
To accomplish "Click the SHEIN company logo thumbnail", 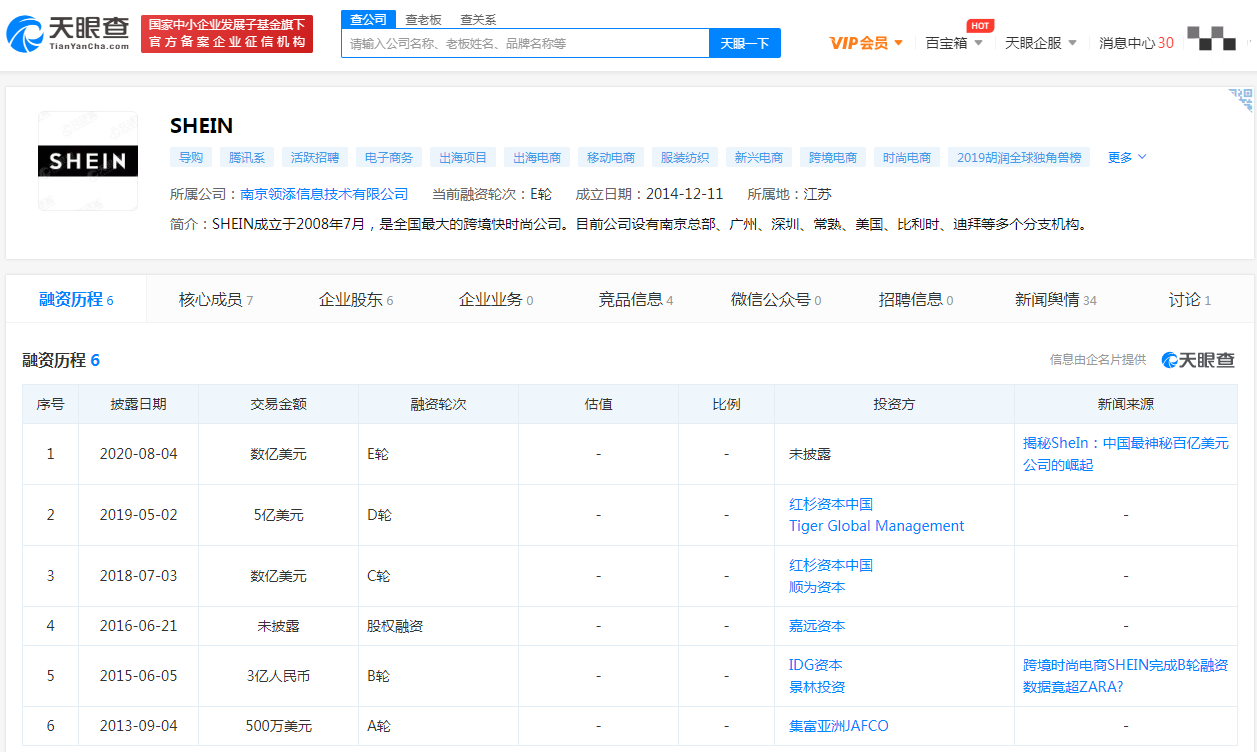I will (88, 161).
